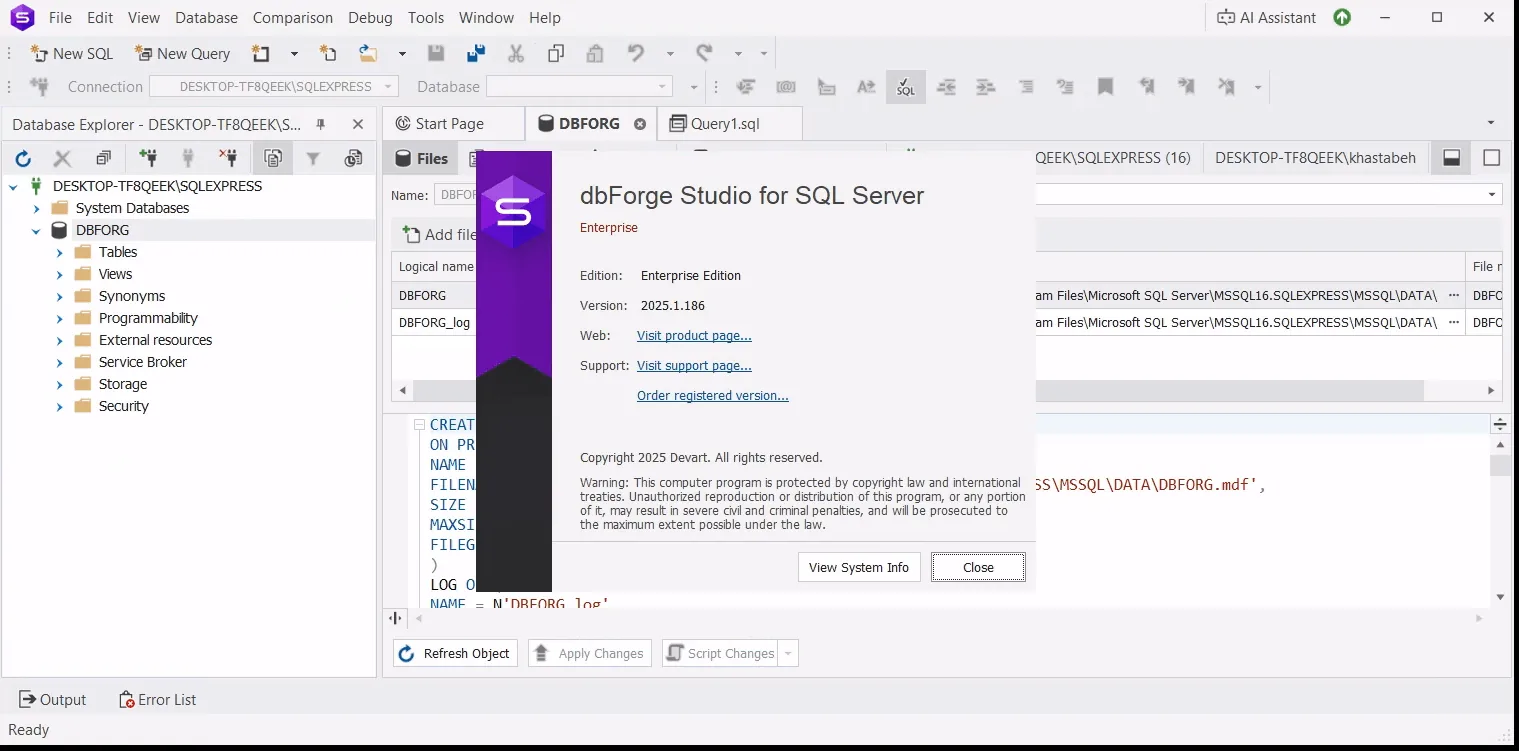Click the Undo arrow icon

click(636, 54)
